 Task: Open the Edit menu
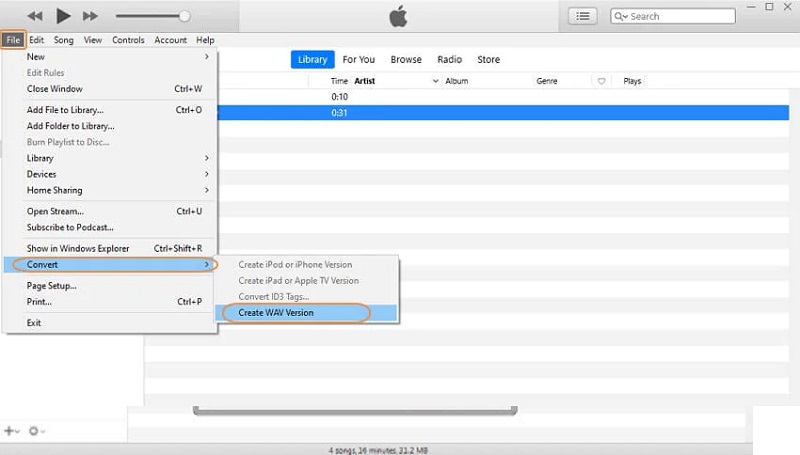36,40
